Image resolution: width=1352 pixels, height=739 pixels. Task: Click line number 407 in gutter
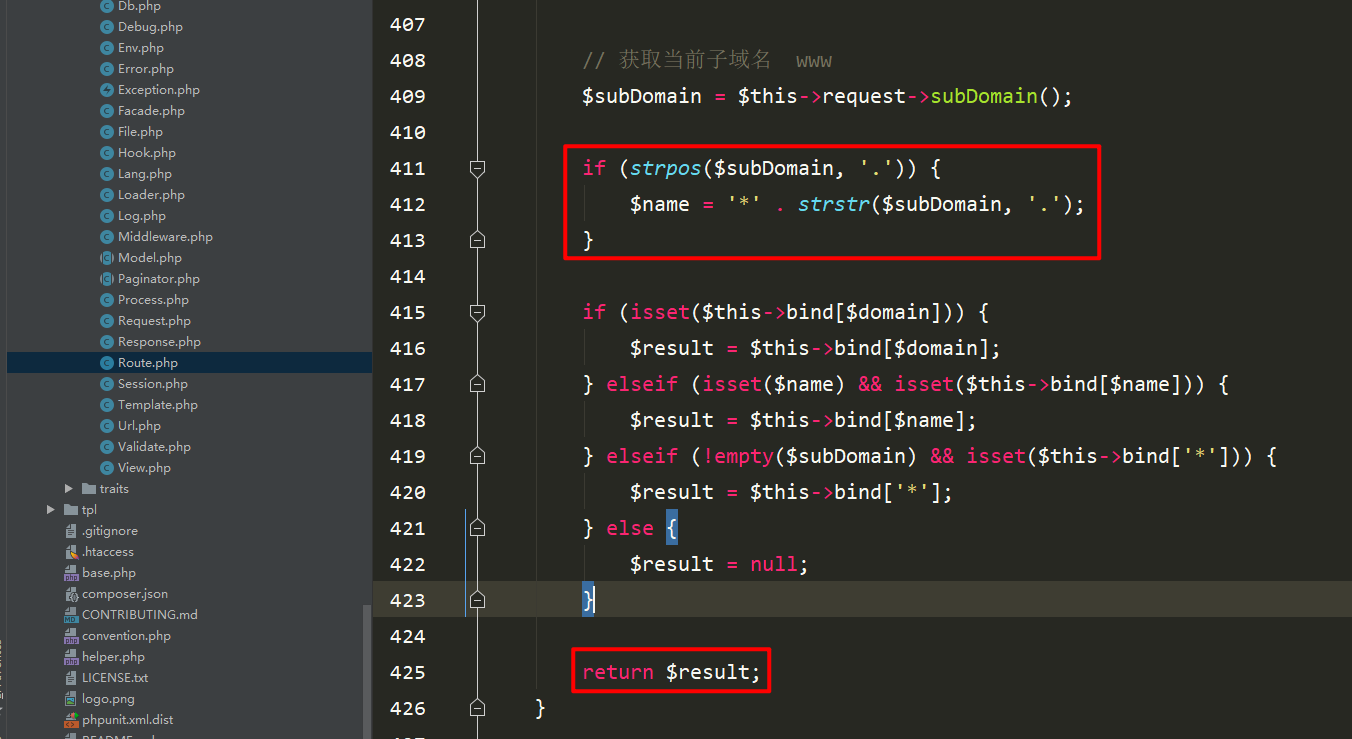pyautogui.click(x=407, y=25)
